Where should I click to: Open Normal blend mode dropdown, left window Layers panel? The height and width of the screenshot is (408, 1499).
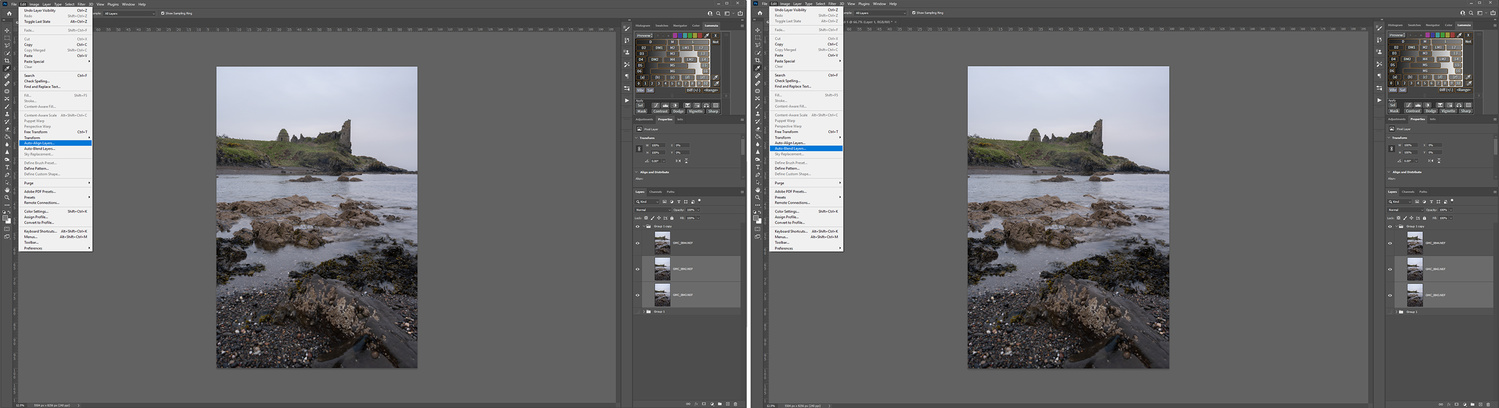[x=652, y=210]
